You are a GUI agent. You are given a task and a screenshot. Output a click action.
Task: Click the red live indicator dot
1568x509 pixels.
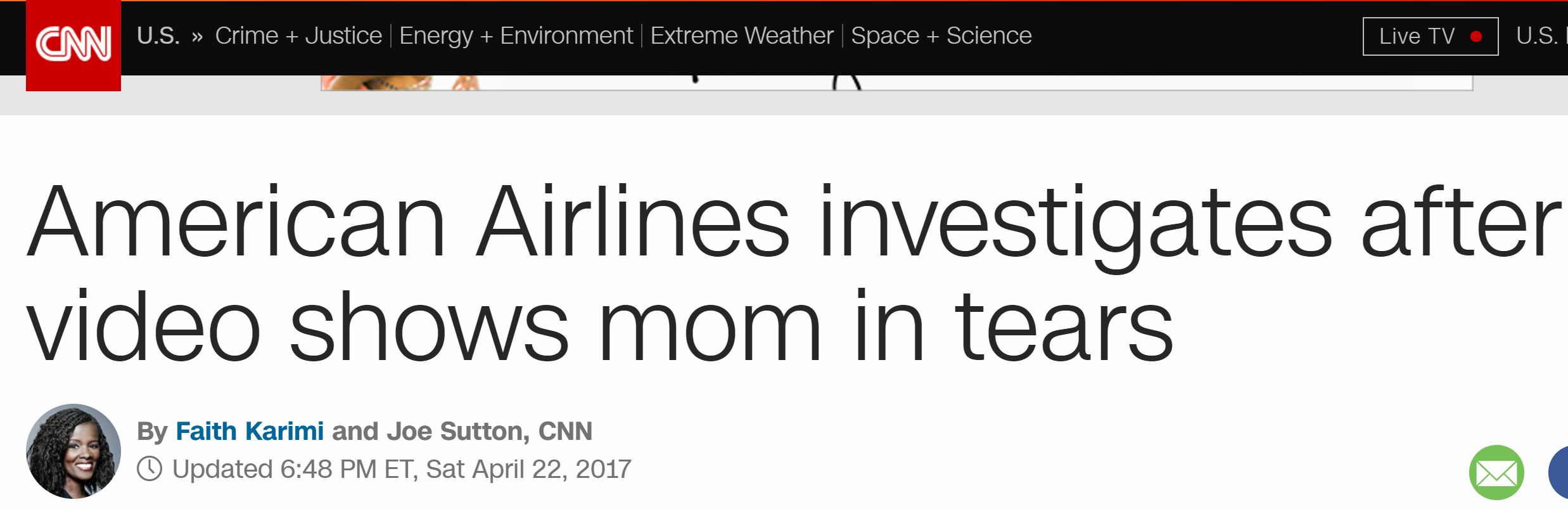pyautogui.click(x=1476, y=37)
